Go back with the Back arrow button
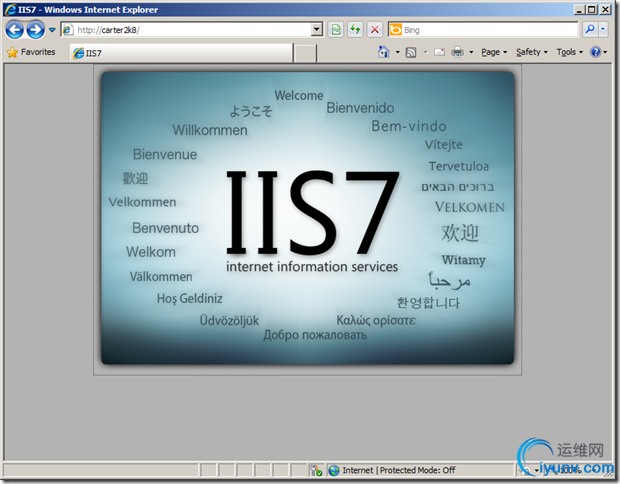This screenshot has height=484, width=620. click(x=15, y=30)
